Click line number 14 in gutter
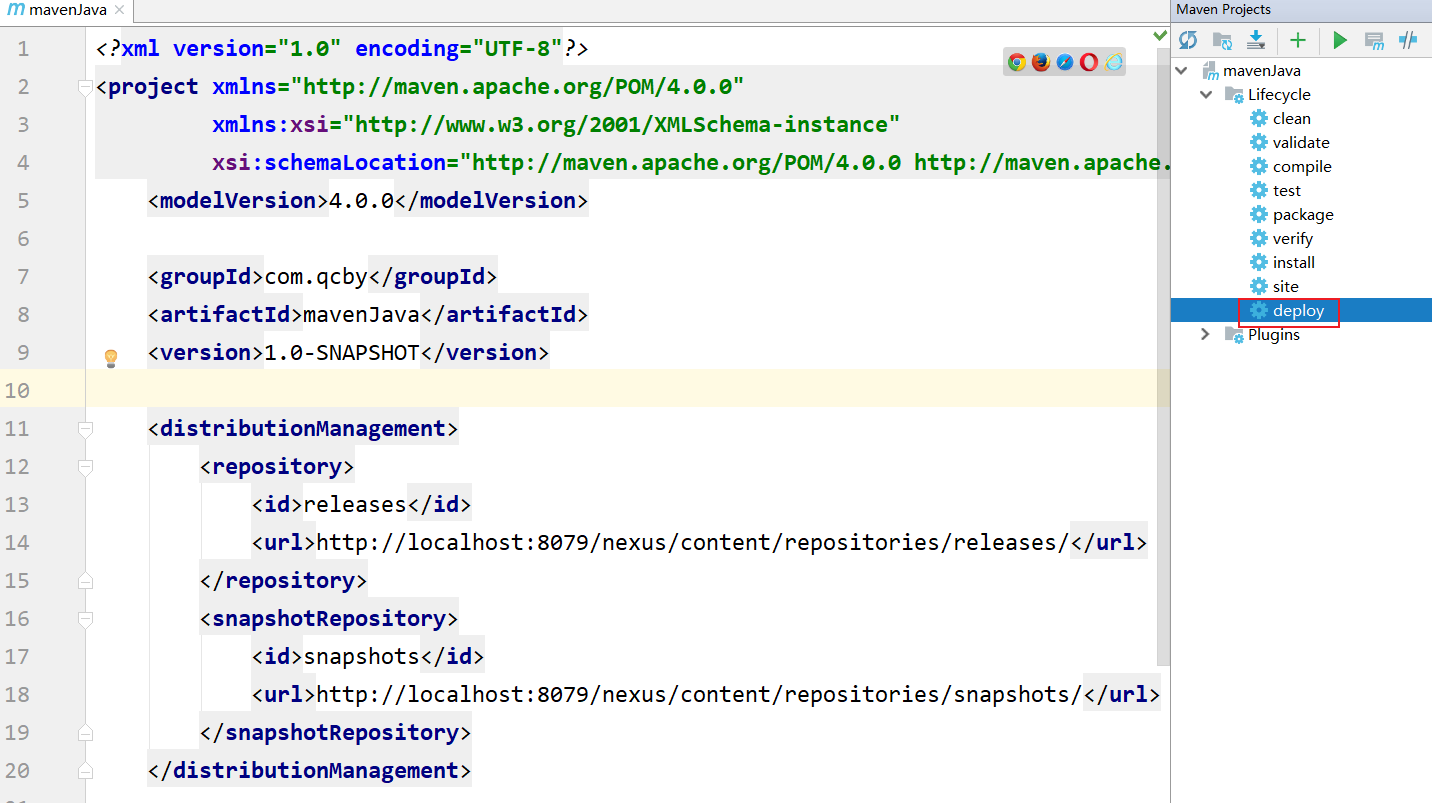 pos(17,542)
